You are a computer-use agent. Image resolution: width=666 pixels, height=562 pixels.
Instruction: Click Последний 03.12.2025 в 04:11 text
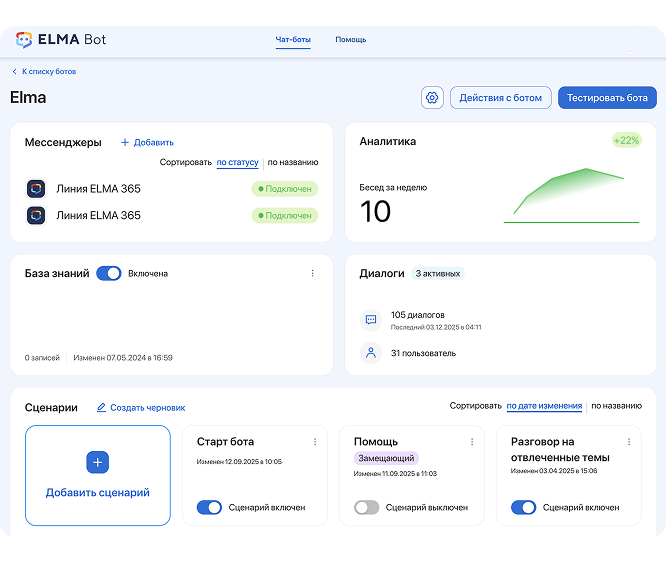point(436,327)
